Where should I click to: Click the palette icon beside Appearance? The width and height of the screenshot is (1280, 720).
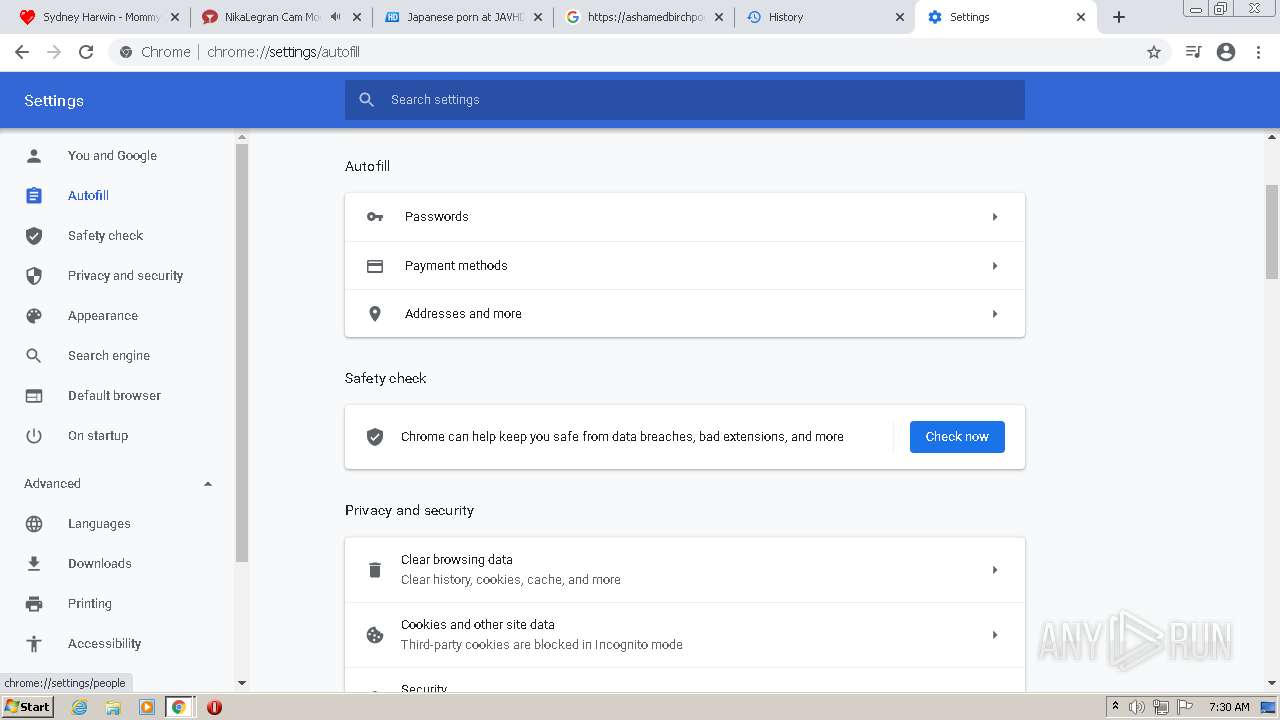[34, 316]
